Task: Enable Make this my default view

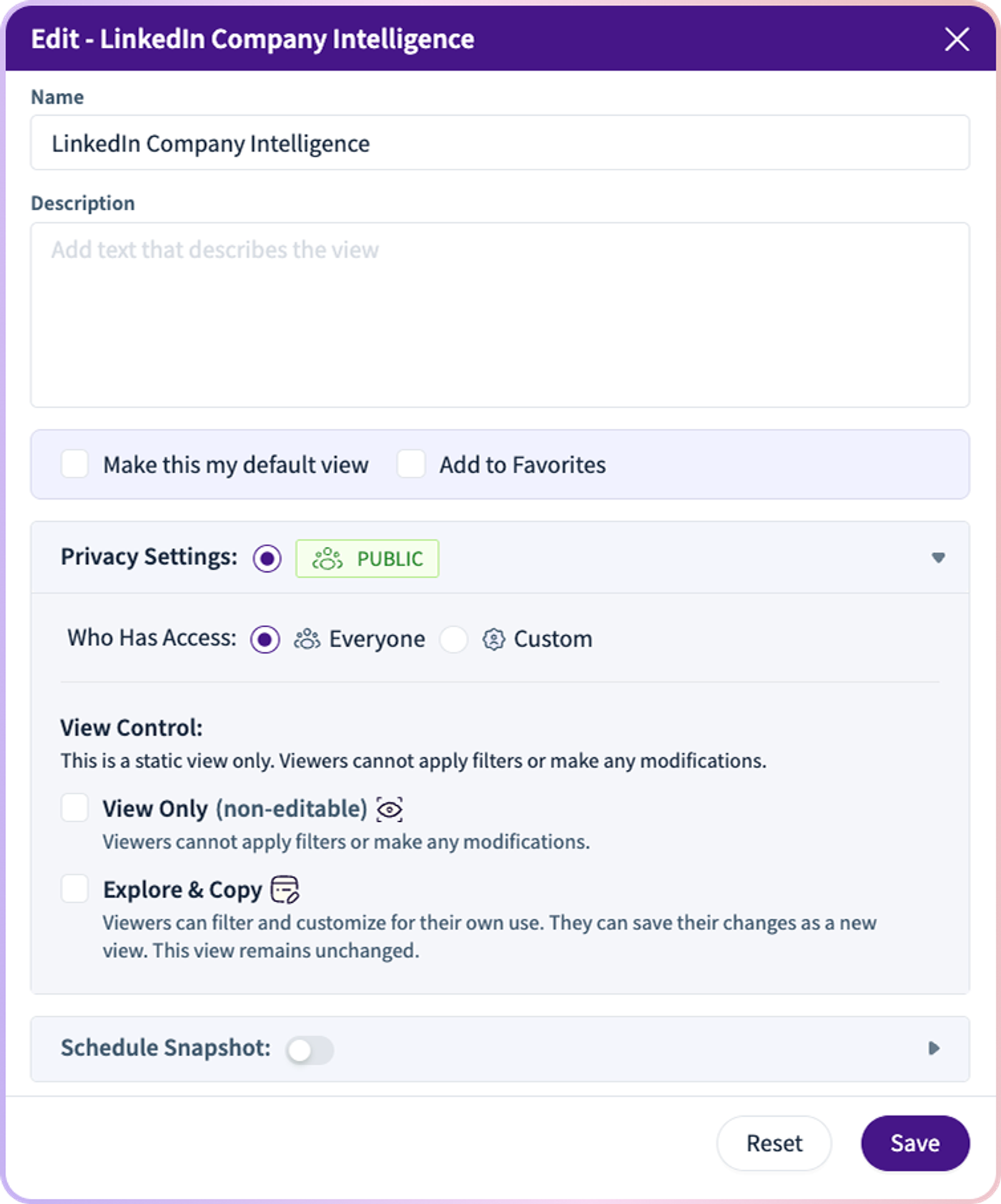Action: coord(74,464)
